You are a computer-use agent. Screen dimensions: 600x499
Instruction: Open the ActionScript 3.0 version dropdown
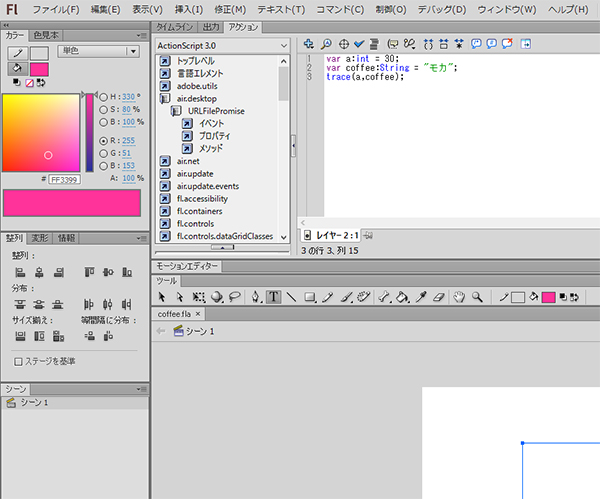point(222,46)
